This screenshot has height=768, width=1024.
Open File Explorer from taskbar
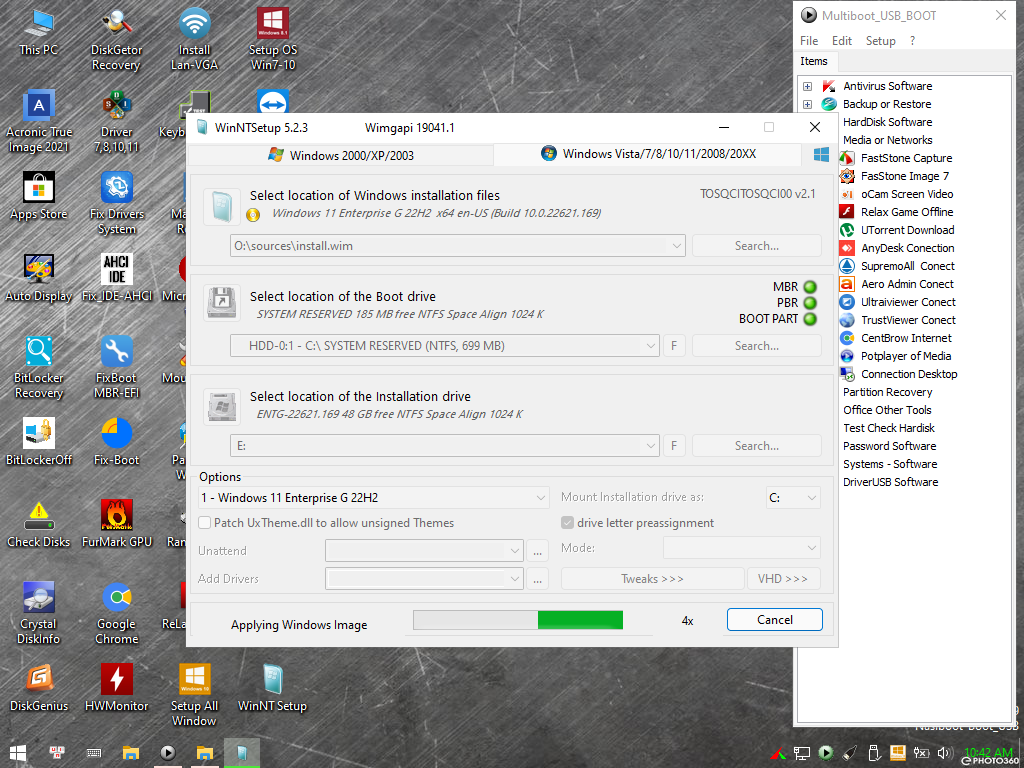[x=131, y=753]
